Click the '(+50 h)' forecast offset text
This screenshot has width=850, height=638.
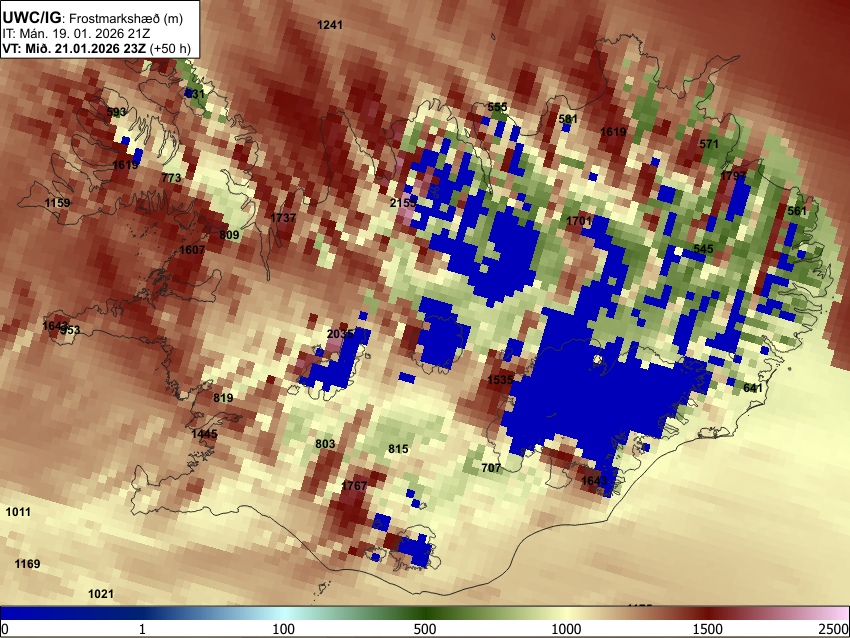170,48
